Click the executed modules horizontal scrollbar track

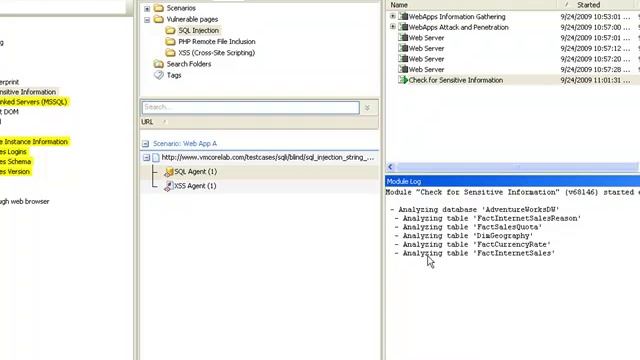click(517, 167)
